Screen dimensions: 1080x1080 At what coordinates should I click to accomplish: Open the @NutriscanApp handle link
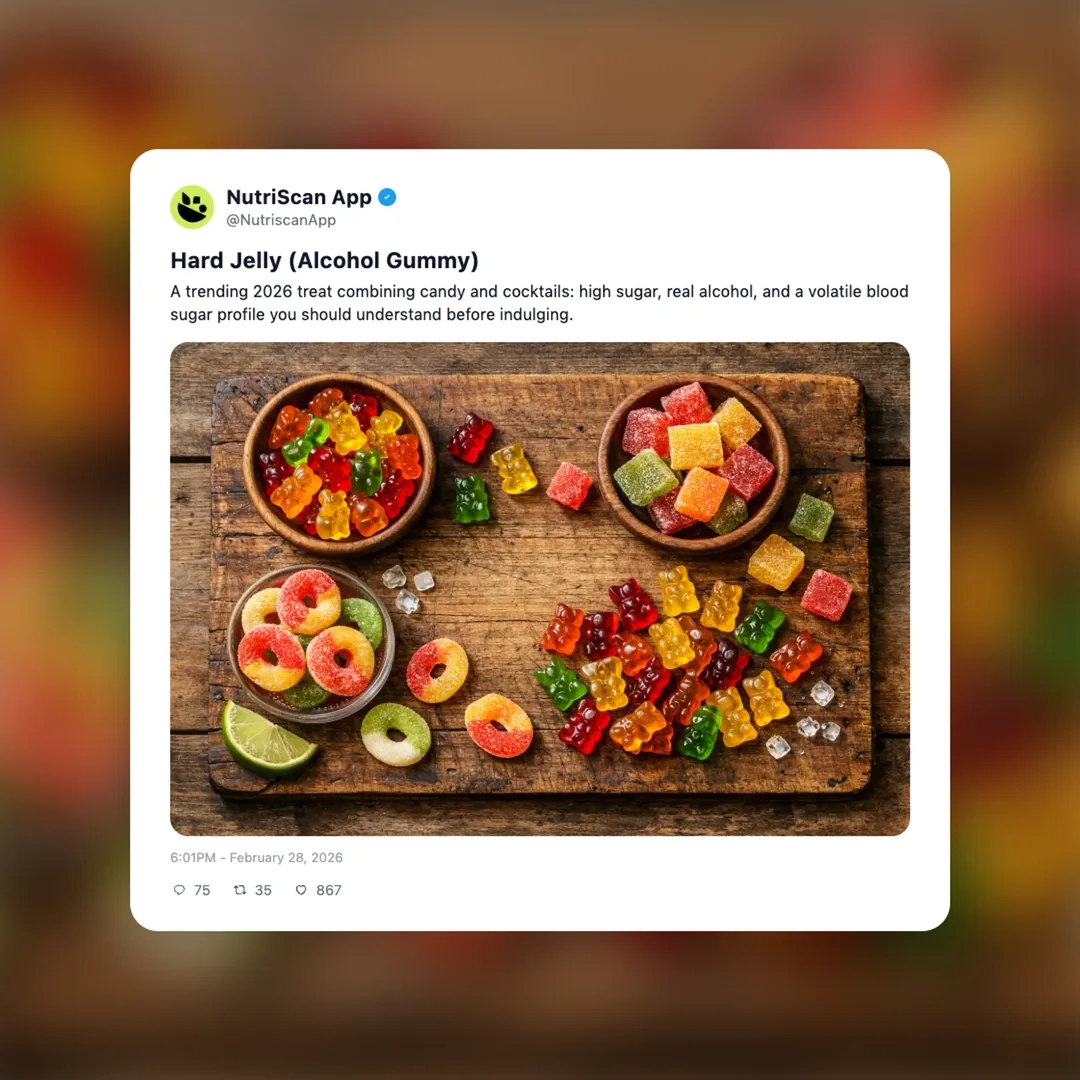(x=281, y=220)
